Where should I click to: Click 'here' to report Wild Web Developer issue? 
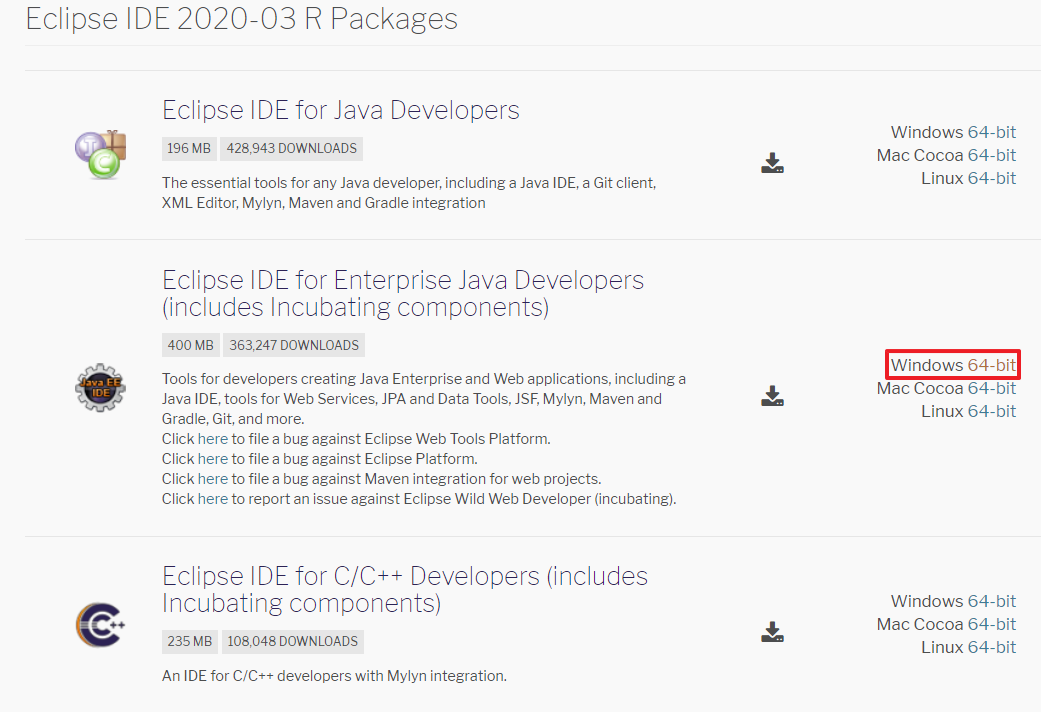[212, 499]
